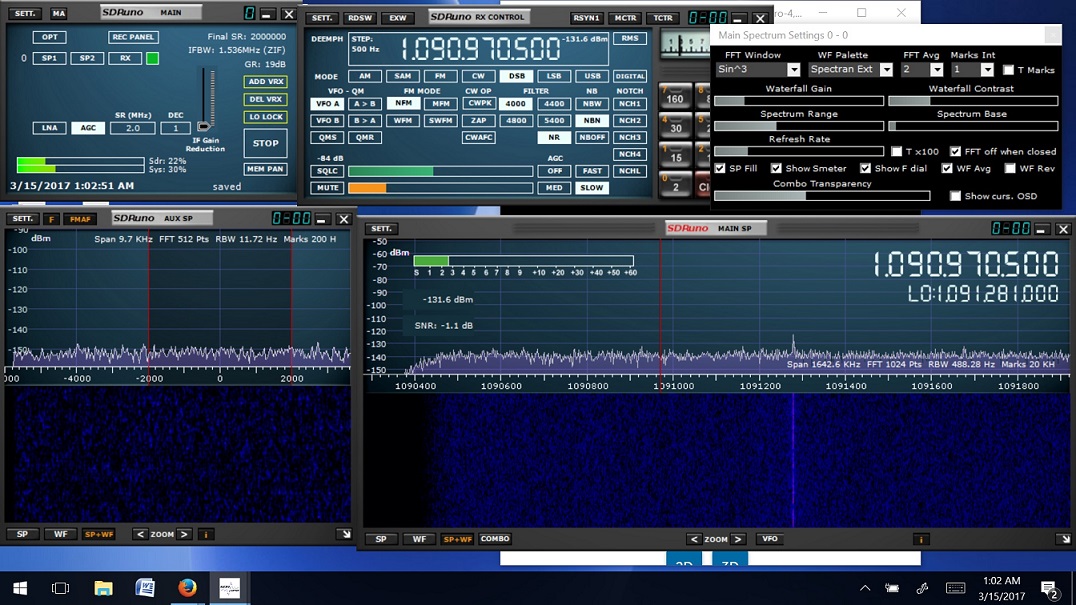Click the pen workspace icon in system tray
The height and width of the screenshot is (605, 1076).
[x=922, y=588]
